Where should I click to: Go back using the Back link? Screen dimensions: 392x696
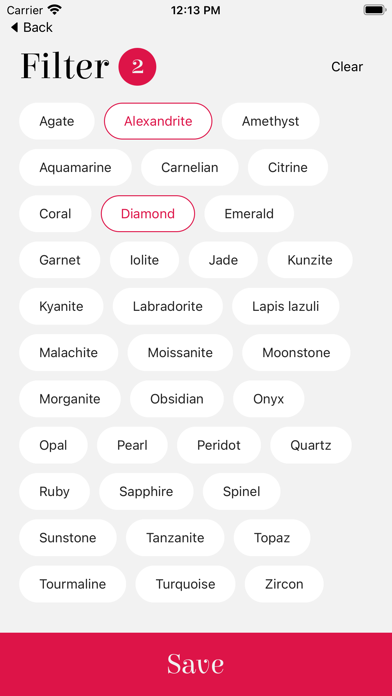click(x=32, y=28)
